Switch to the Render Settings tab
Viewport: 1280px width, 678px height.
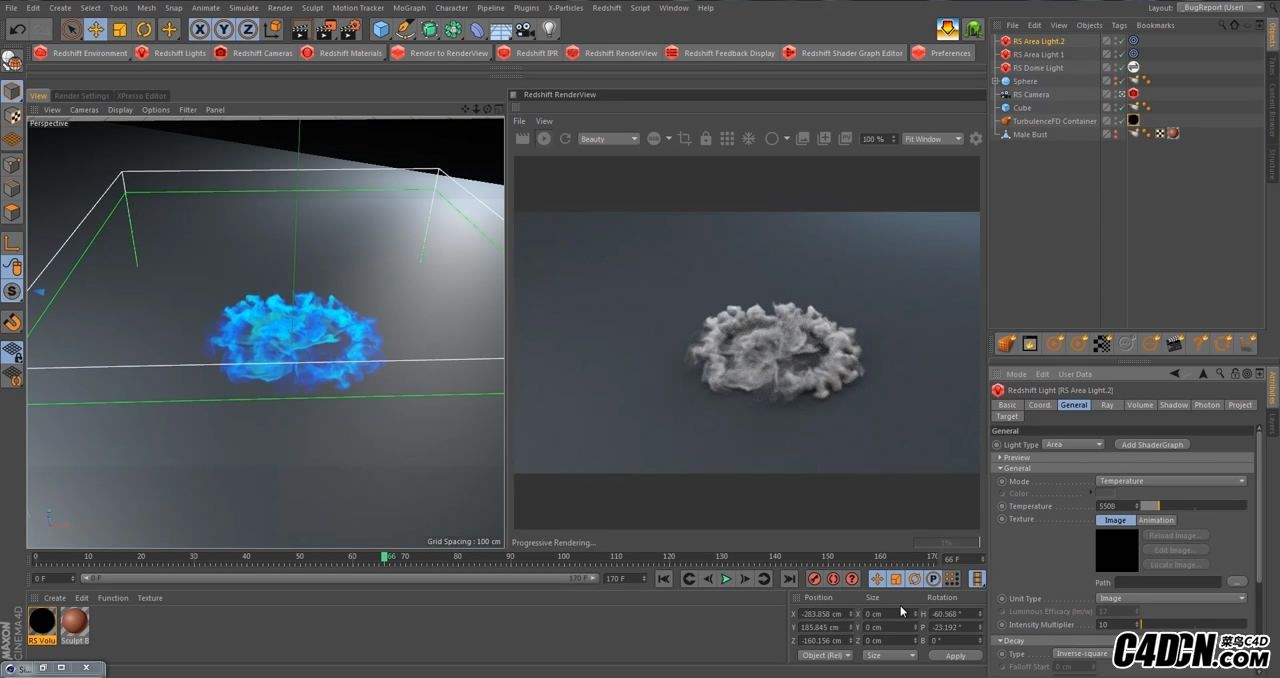(82, 96)
